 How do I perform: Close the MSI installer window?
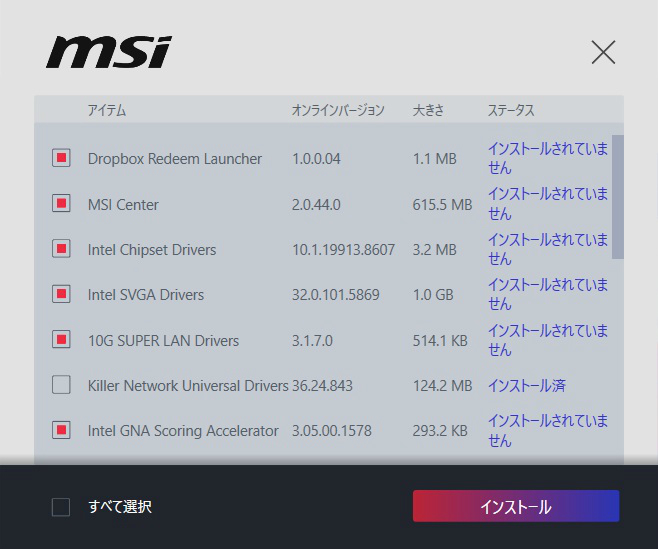[603, 52]
